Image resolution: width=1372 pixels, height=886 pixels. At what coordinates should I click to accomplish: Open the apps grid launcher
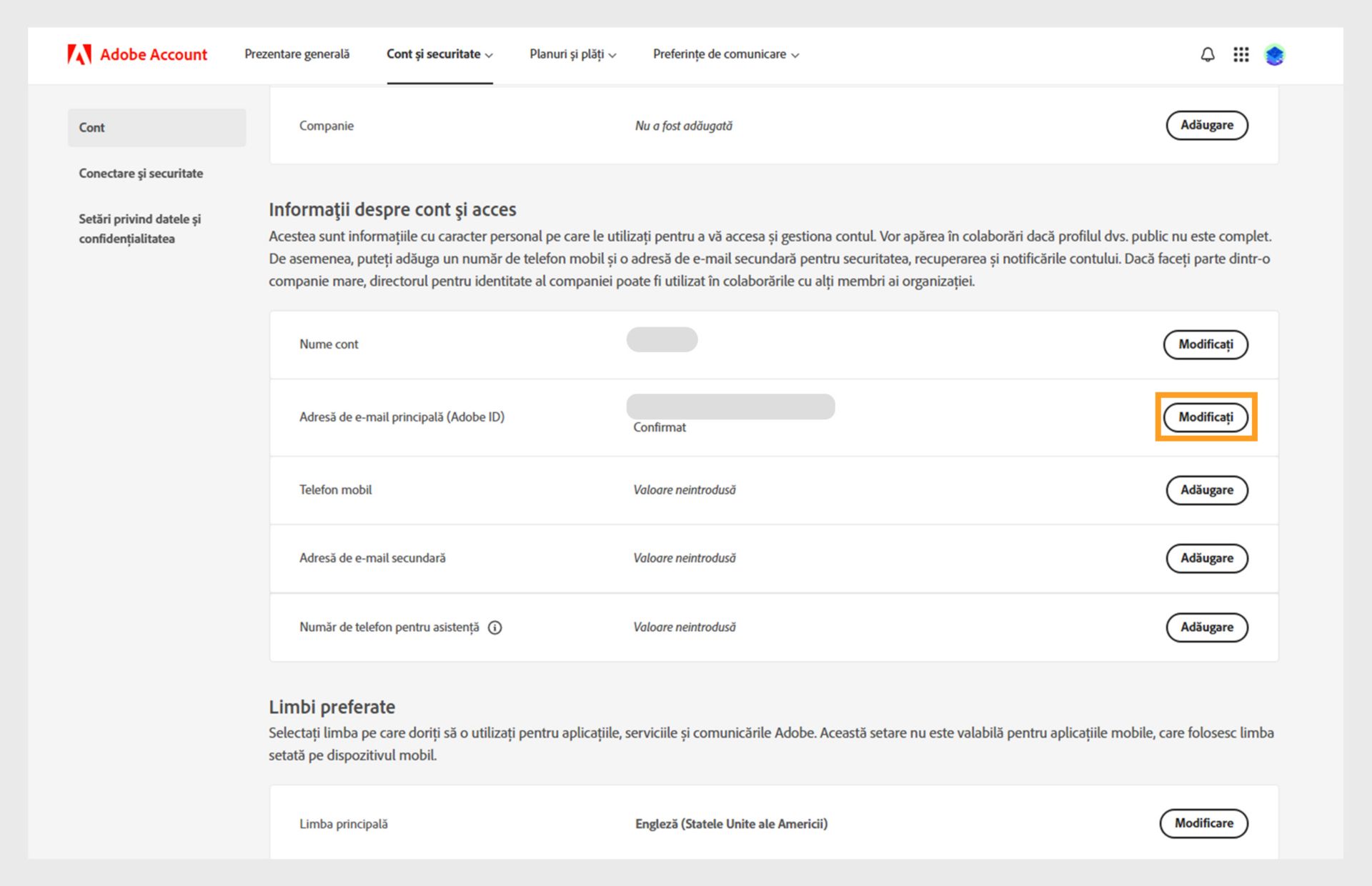click(x=1241, y=54)
